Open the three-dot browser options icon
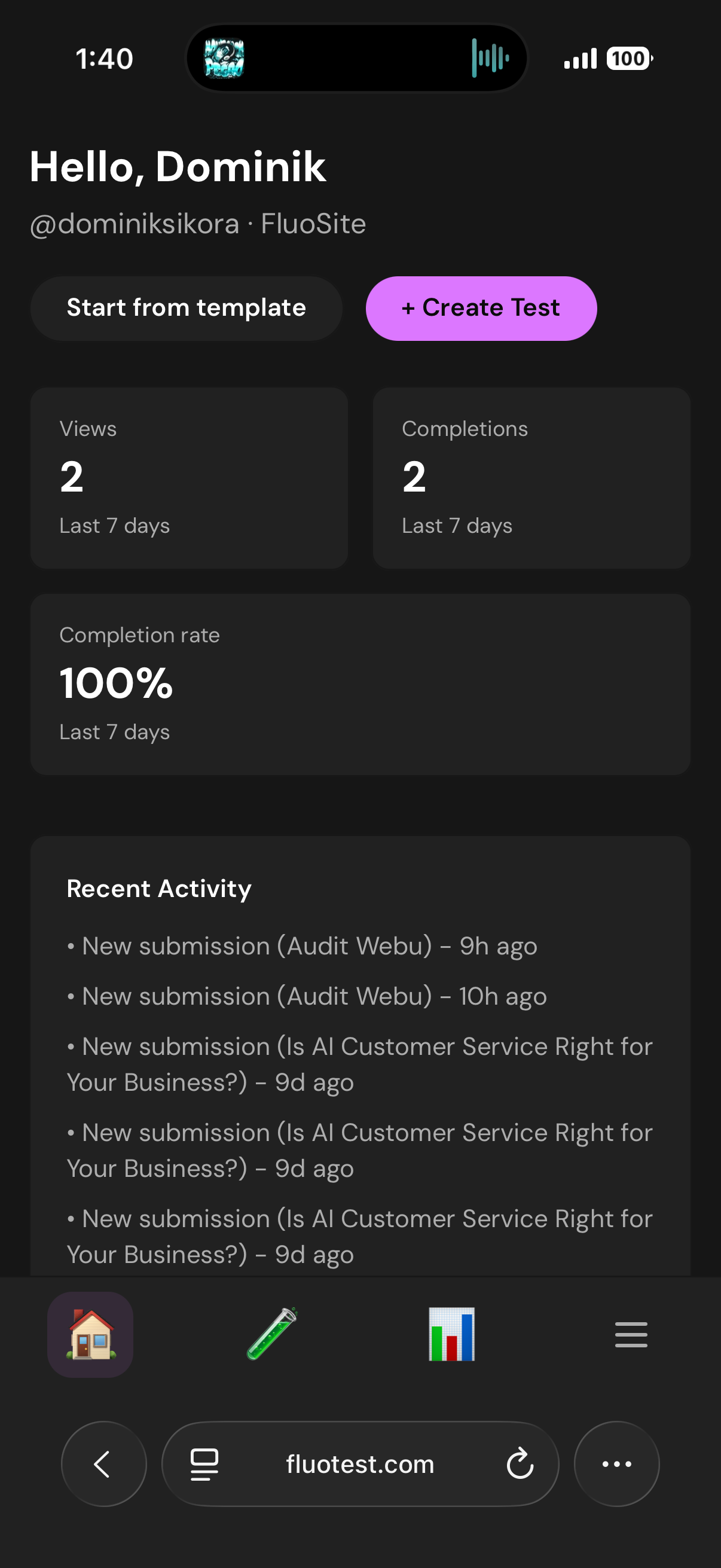This screenshot has height=1568, width=721. coord(616,1465)
